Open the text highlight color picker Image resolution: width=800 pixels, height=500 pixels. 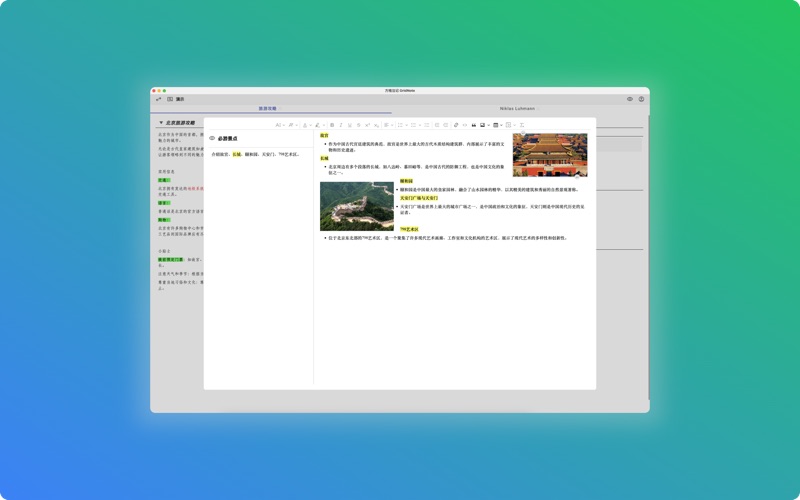(x=319, y=125)
